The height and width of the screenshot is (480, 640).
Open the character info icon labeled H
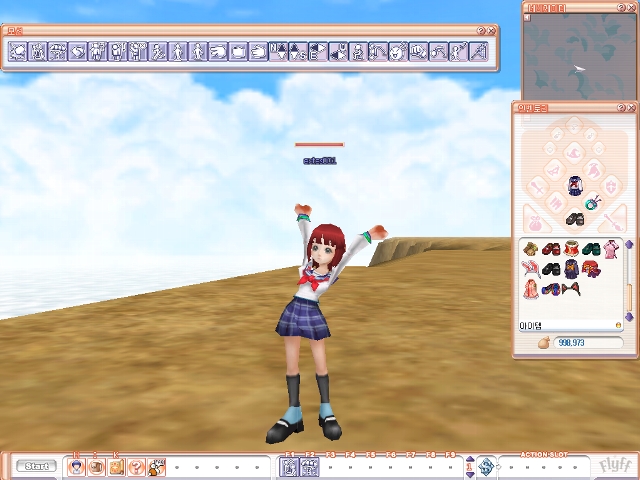point(76,467)
